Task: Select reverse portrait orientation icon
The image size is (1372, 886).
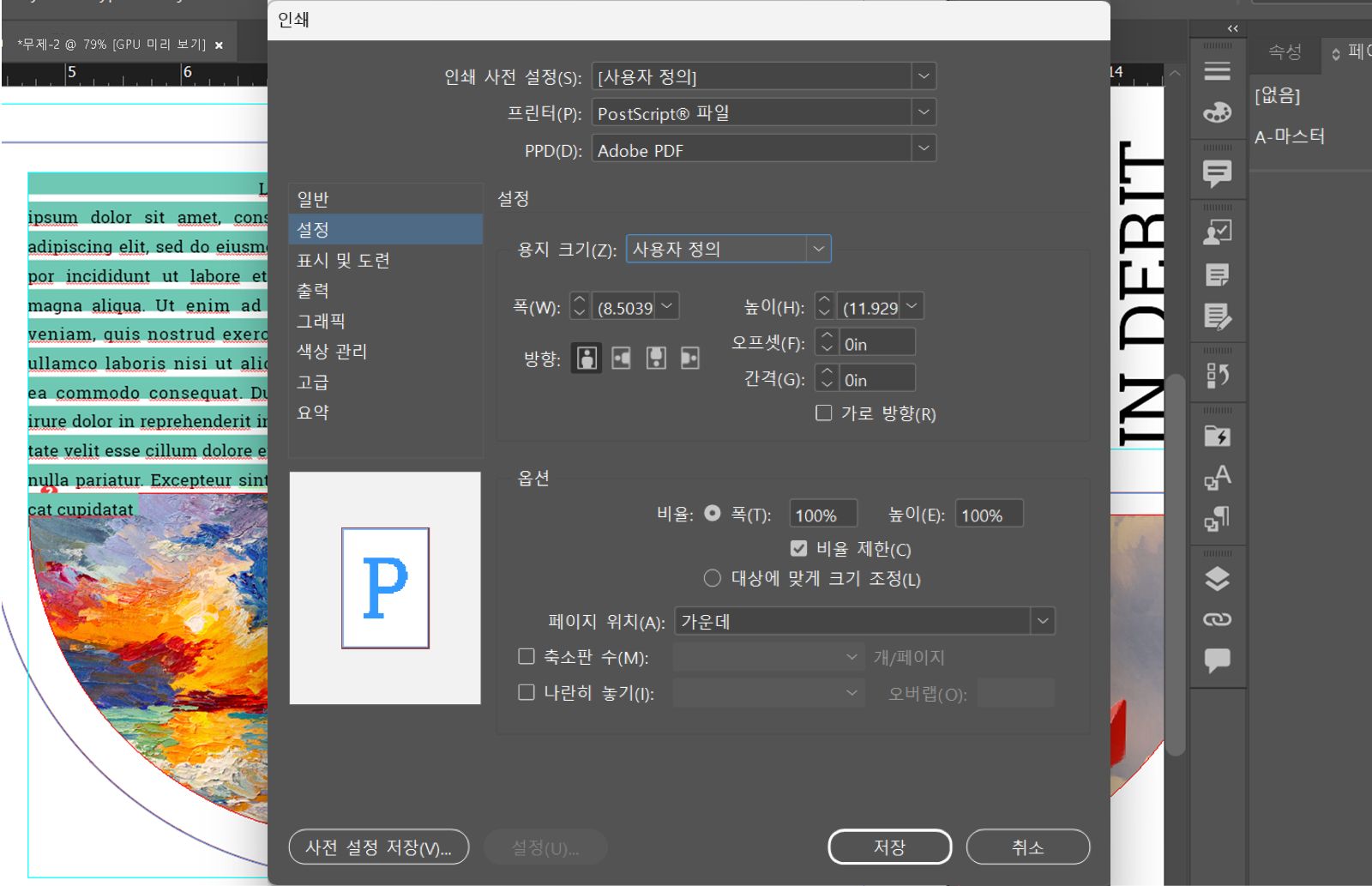Action: (656, 358)
